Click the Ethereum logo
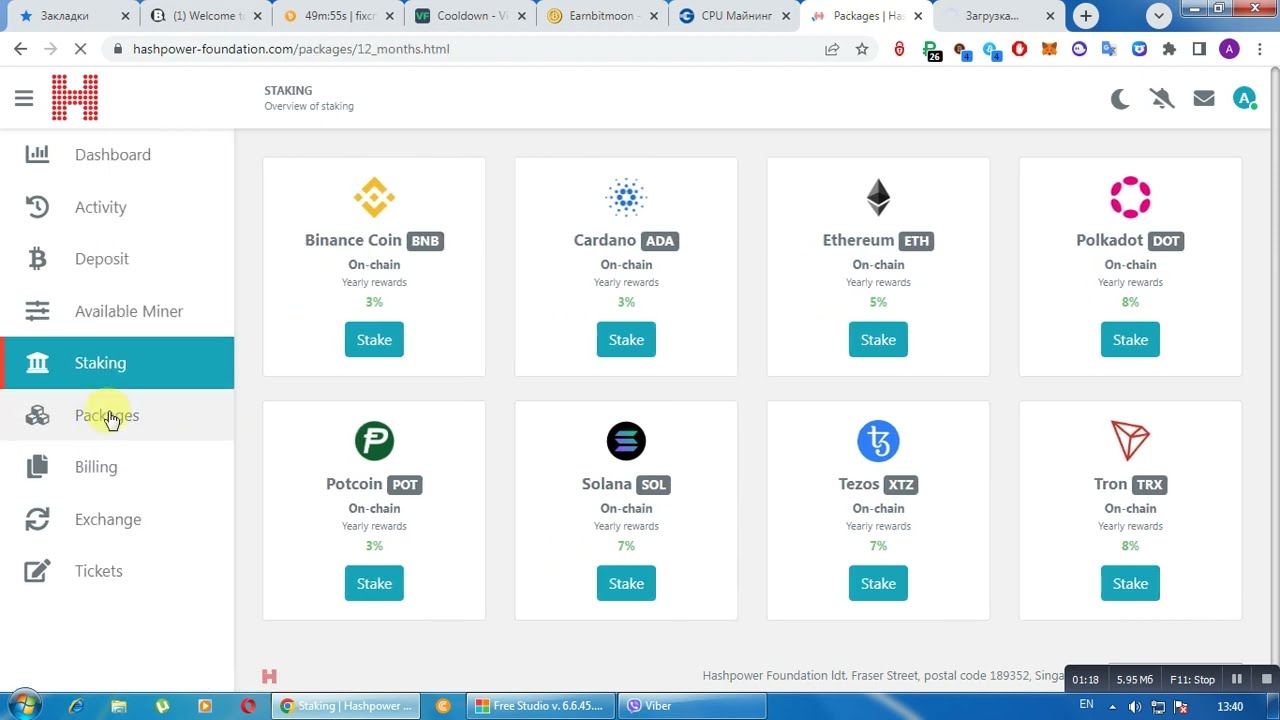 pyautogui.click(x=878, y=197)
